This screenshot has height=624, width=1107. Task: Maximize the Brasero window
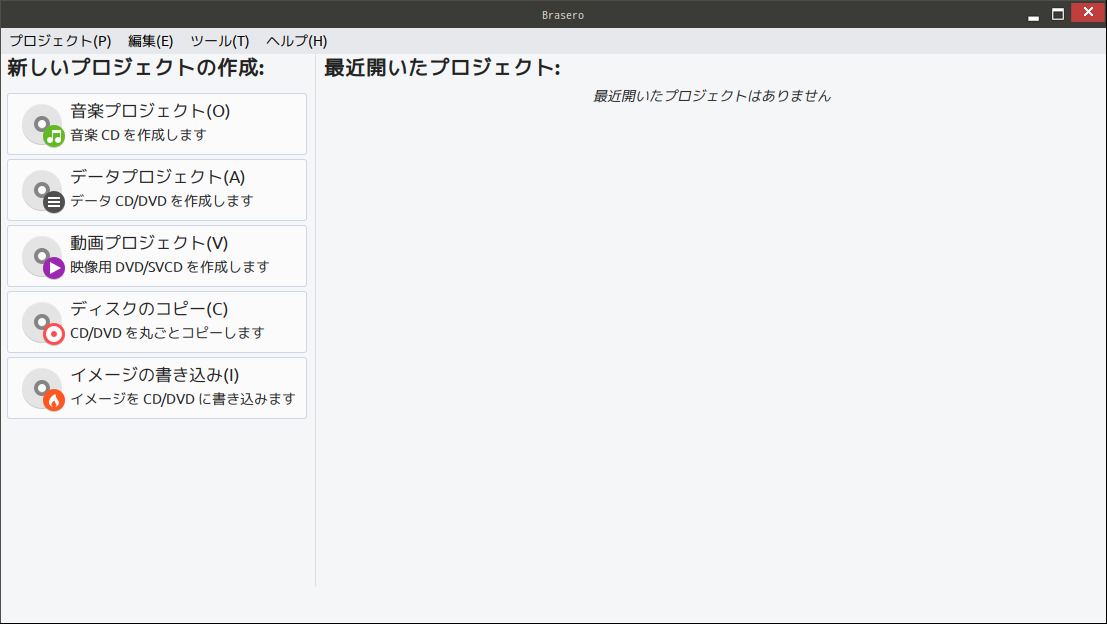[1058, 14]
